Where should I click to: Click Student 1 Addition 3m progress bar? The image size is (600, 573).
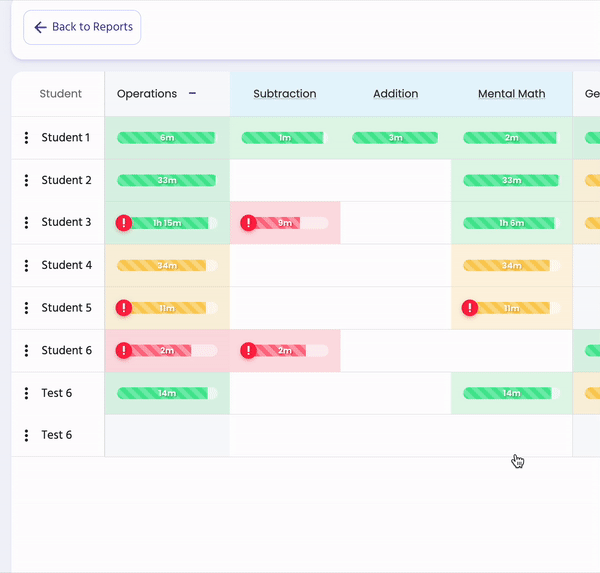pos(395,138)
